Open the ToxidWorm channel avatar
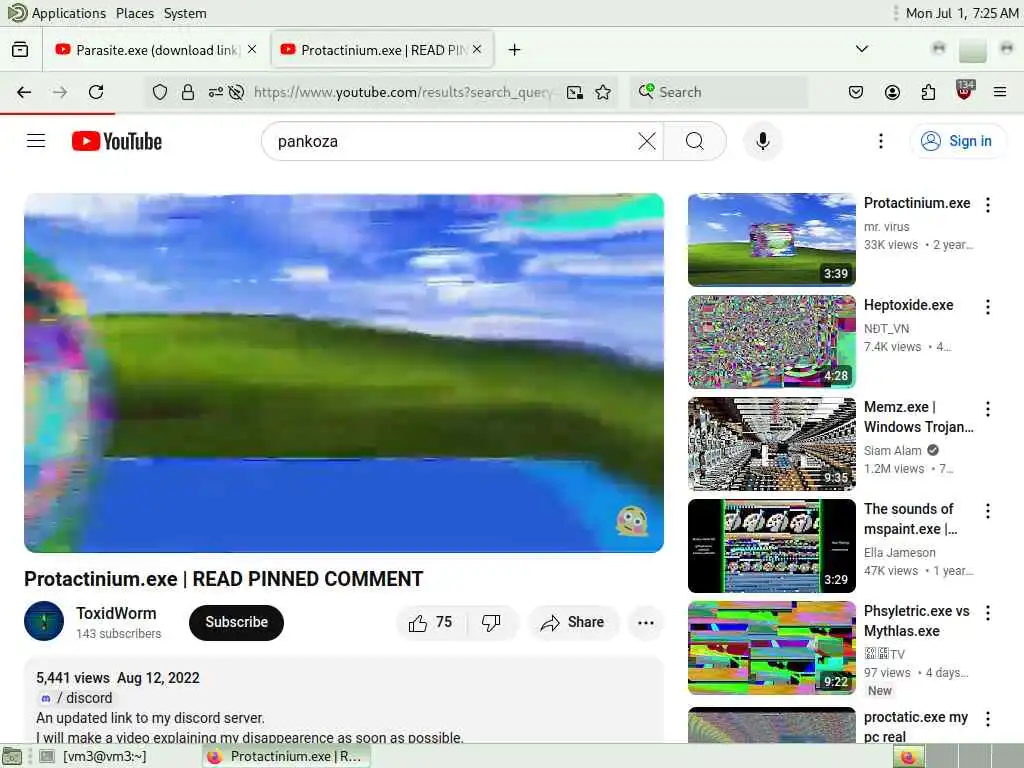Image resolution: width=1024 pixels, height=768 pixels. [x=44, y=621]
